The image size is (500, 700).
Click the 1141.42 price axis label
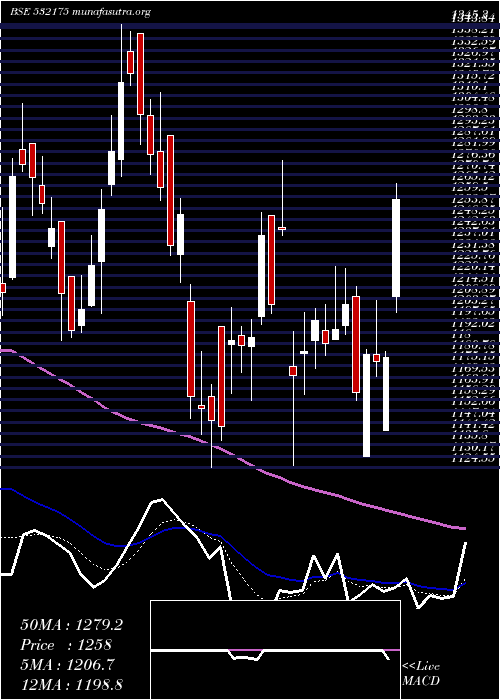click(x=475, y=425)
